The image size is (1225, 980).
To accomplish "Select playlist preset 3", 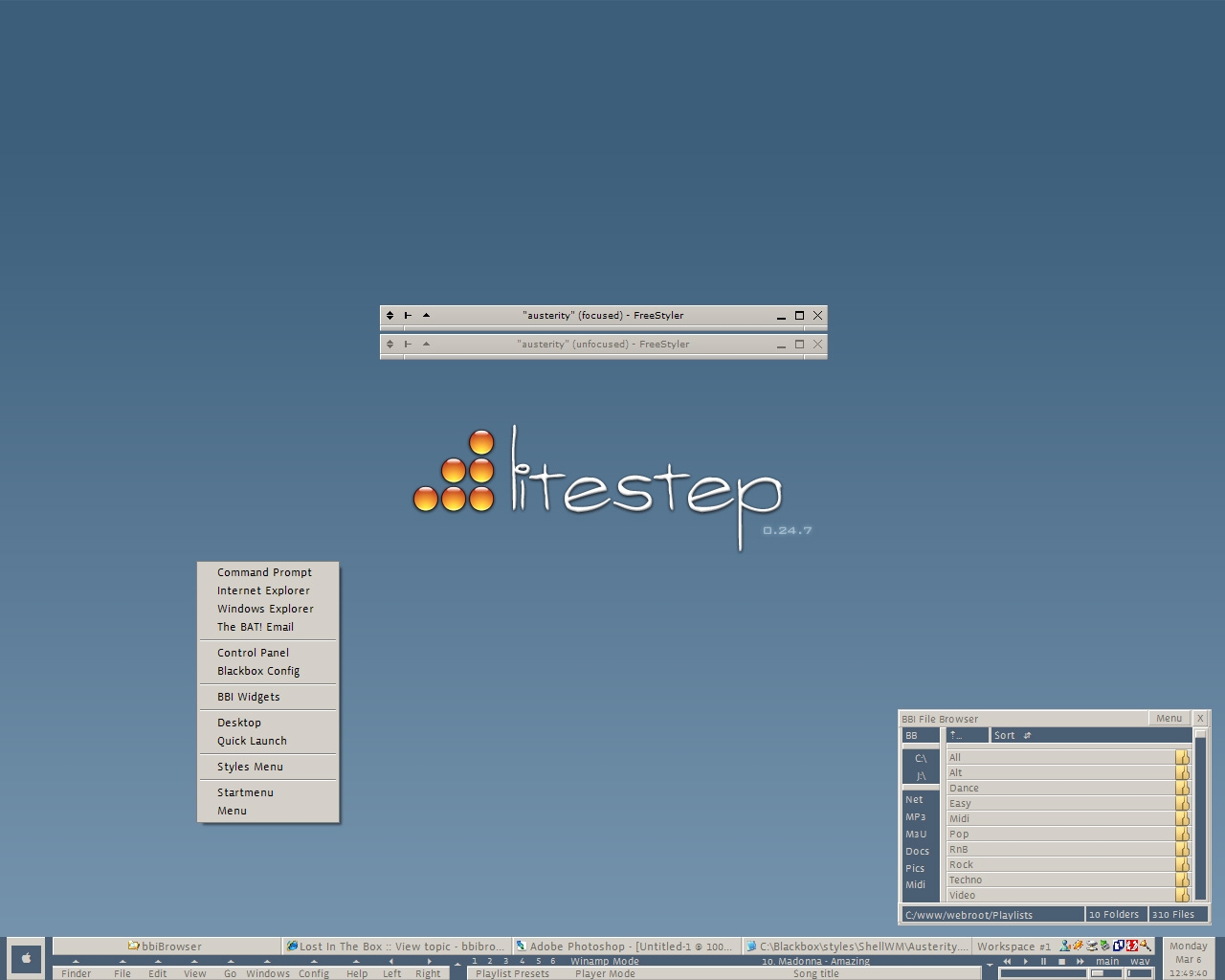I will tap(505, 961).
